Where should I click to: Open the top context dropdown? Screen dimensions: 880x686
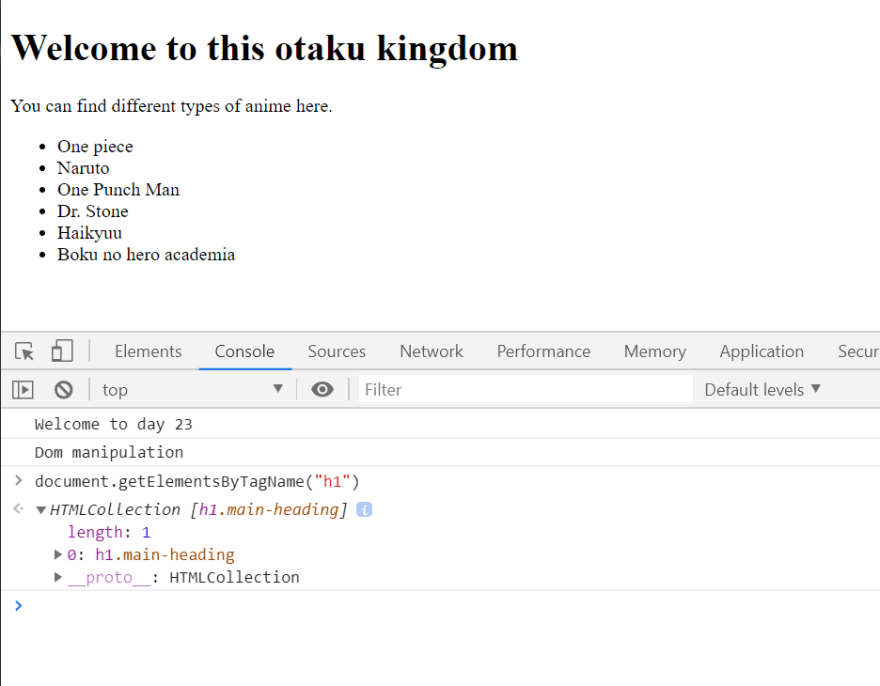coord(192,390)
